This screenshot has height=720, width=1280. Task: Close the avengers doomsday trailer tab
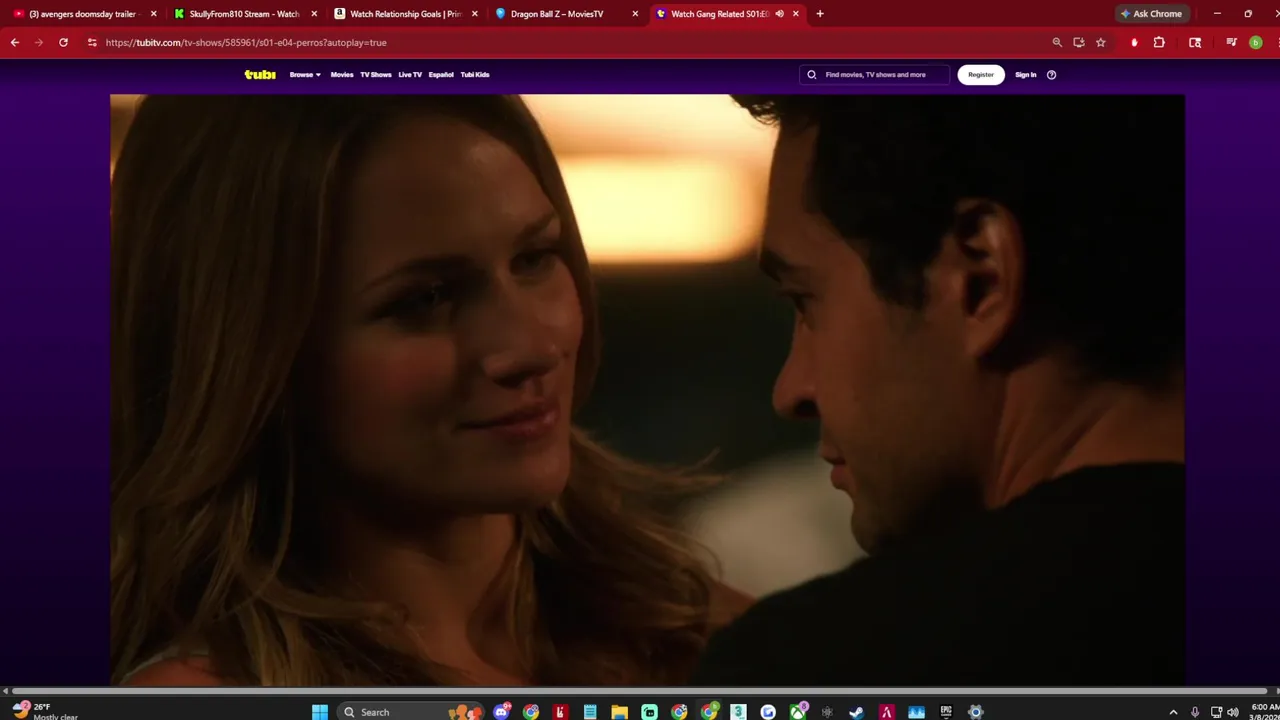click(153, 14)
